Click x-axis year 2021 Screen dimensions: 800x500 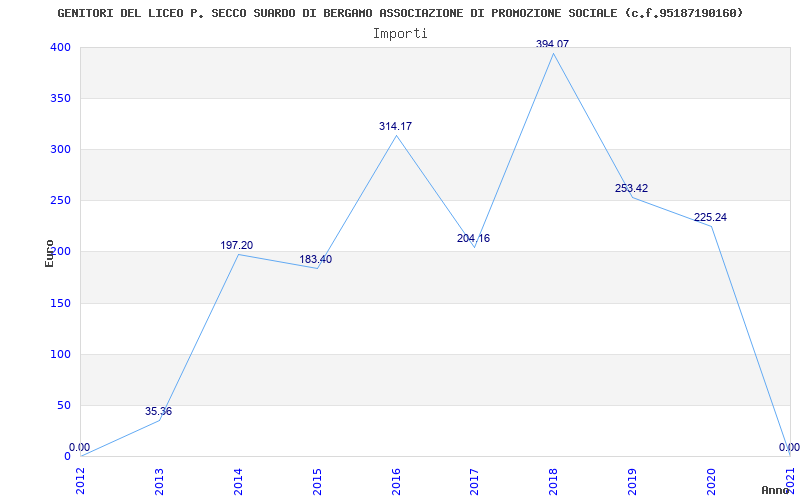pos(790,481)
